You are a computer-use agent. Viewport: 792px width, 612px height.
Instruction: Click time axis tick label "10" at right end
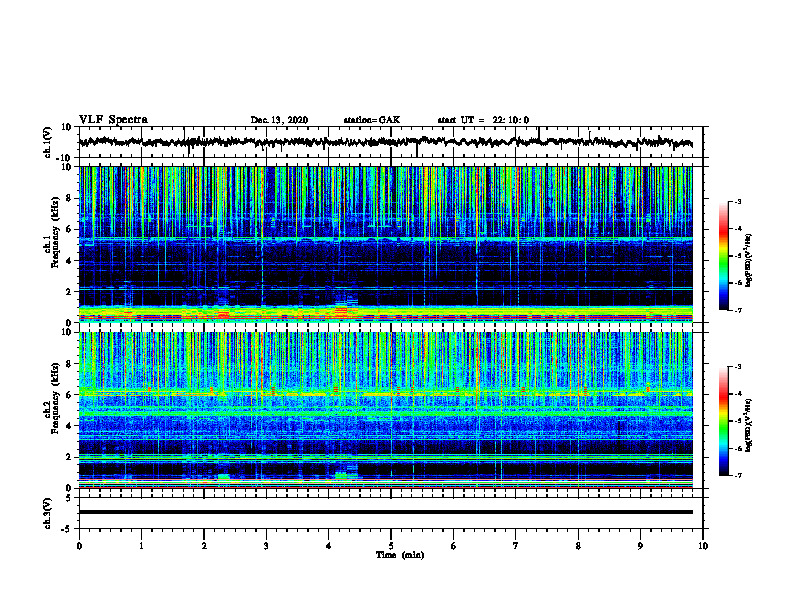[703, 546]
